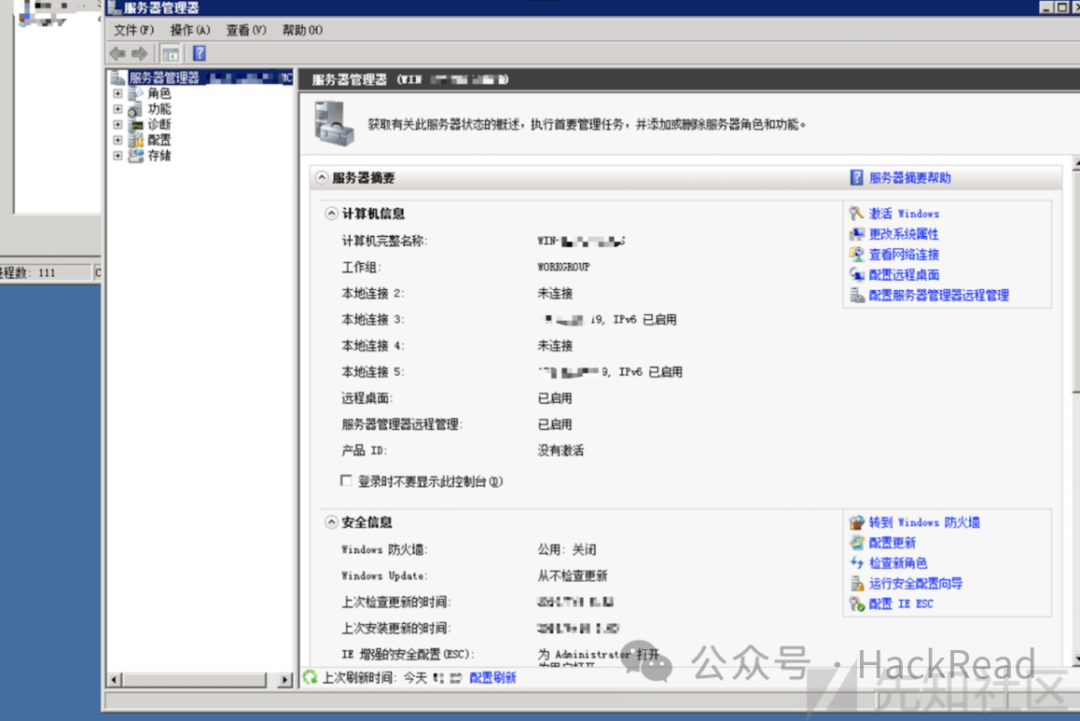The height and width of the screenshot is (721, 1080).
Task: Expand the 诊断 tree node
Action: point(118,125)
